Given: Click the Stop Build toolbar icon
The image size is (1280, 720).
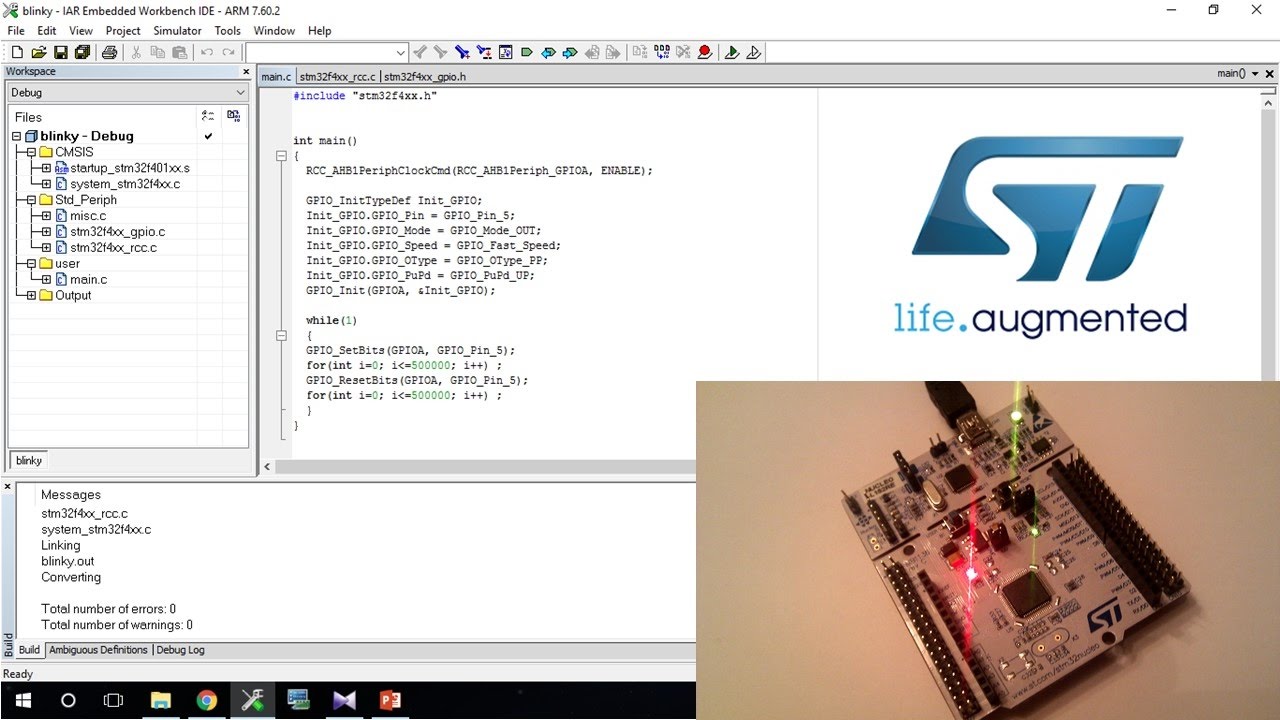Looking at the screenshot, I should tap(683, 52).
